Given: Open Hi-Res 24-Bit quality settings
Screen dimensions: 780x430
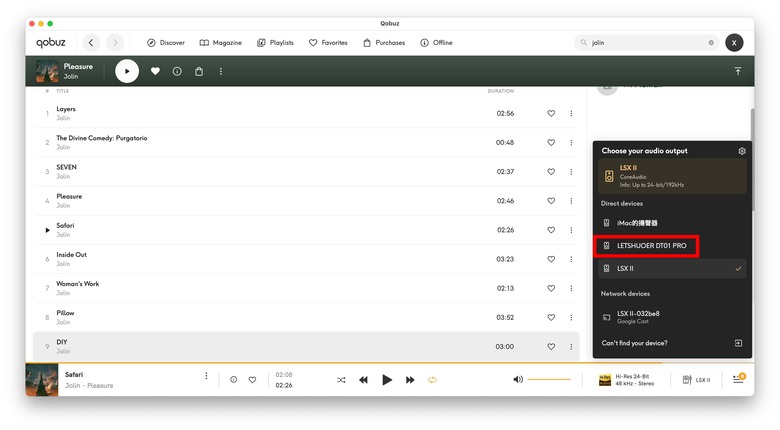Looking at the screenshot, I should tap(626, 380).
